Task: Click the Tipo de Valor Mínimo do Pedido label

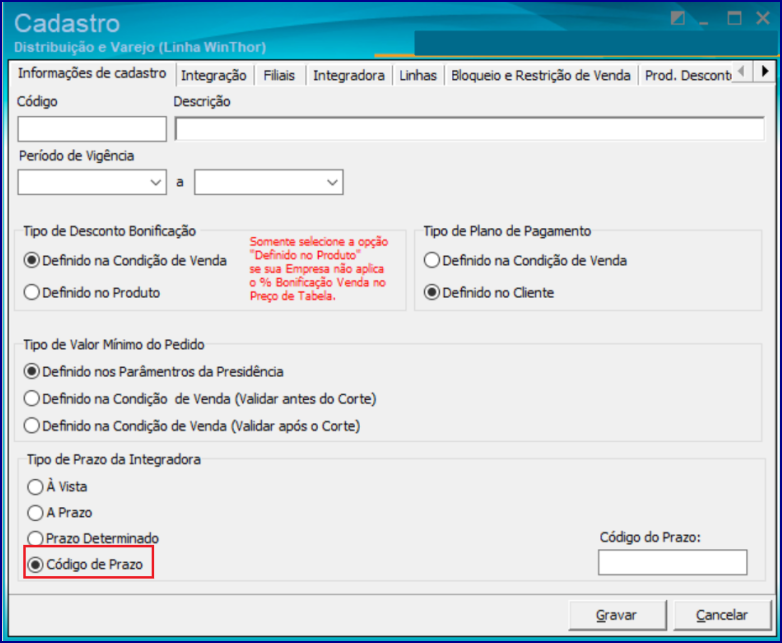Action: [114, 345]
